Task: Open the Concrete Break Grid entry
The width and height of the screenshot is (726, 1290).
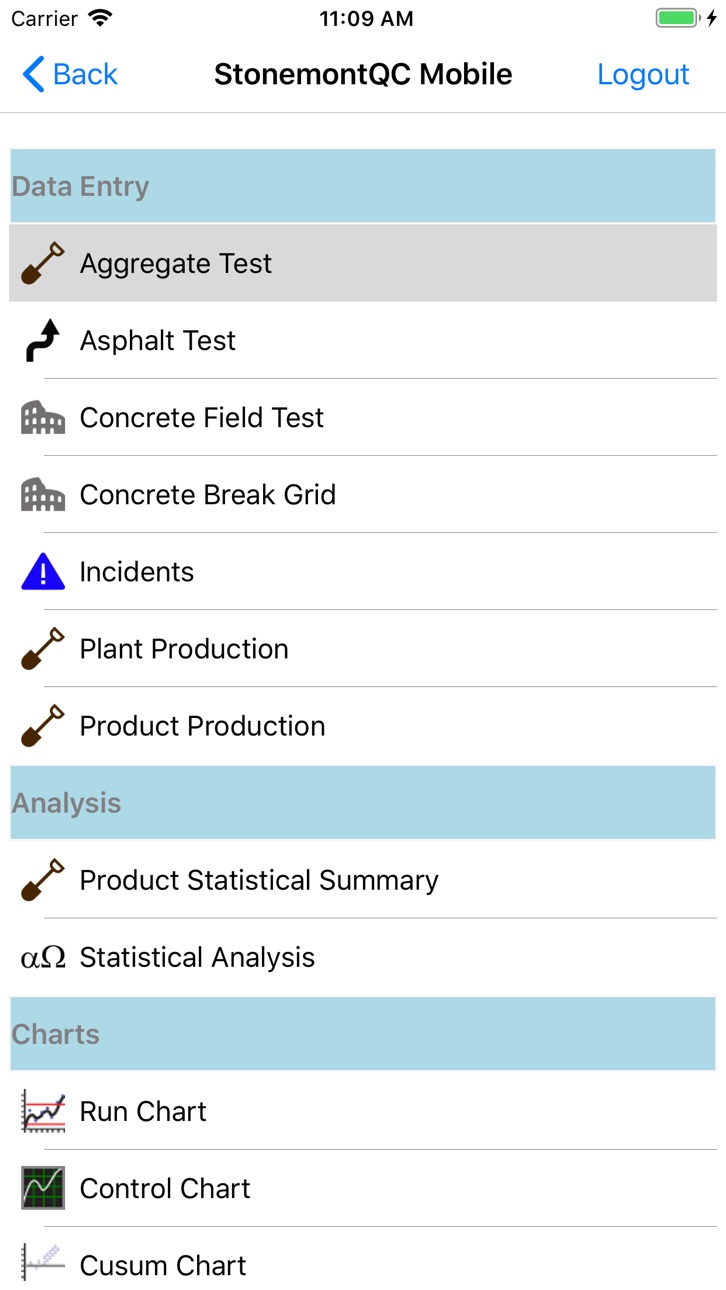Action: (x=363, y=494)
